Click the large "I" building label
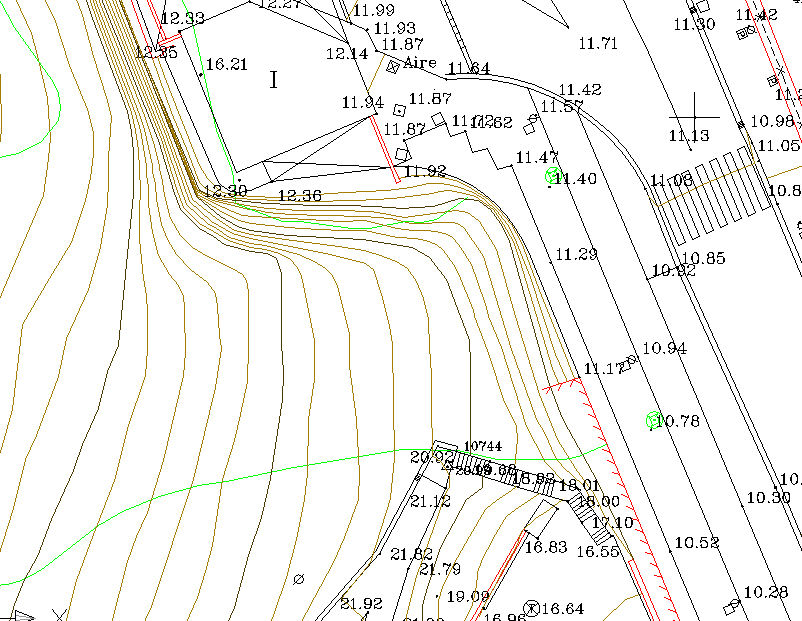The width and height of the screenshot is (802, 621). (274, 80)
